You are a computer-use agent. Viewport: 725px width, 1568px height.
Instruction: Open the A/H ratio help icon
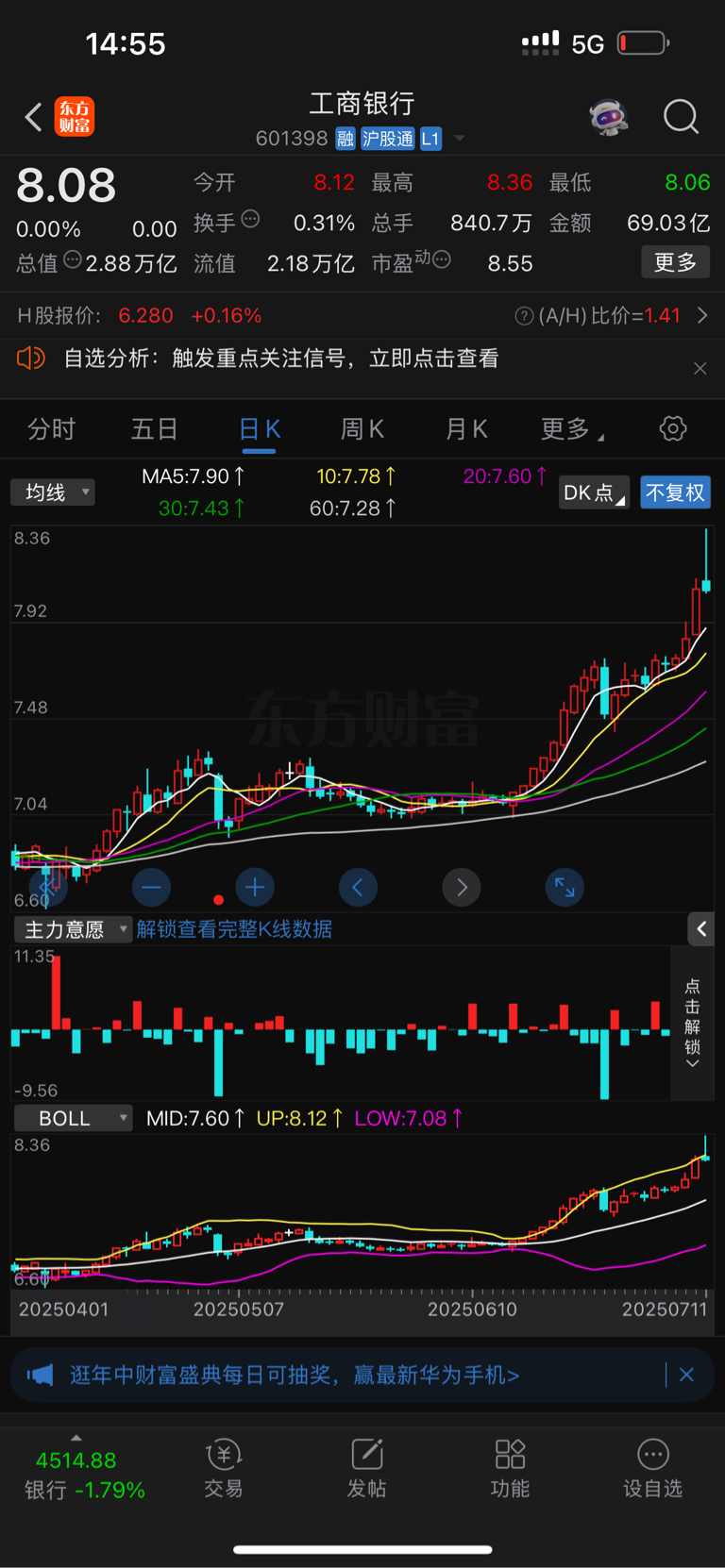tap(524, 316)
